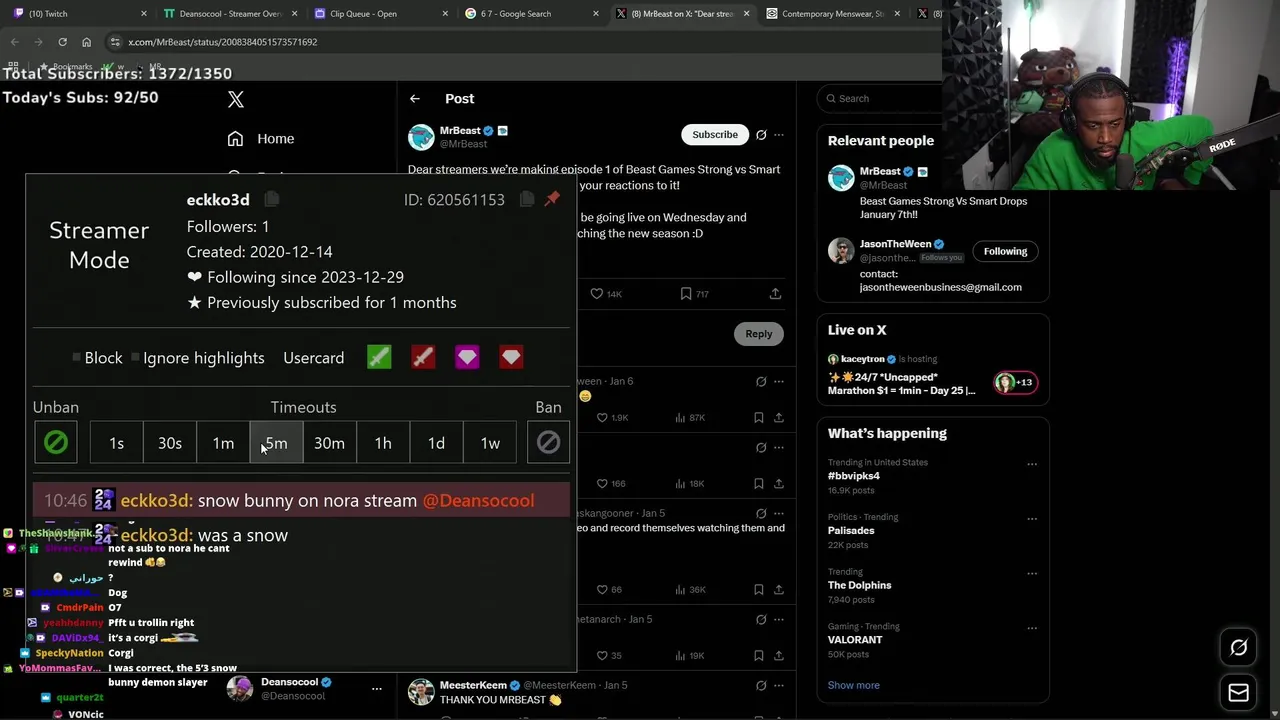Subscribe to MrBeast
The image size is (1280, 720).
[715, 134]
